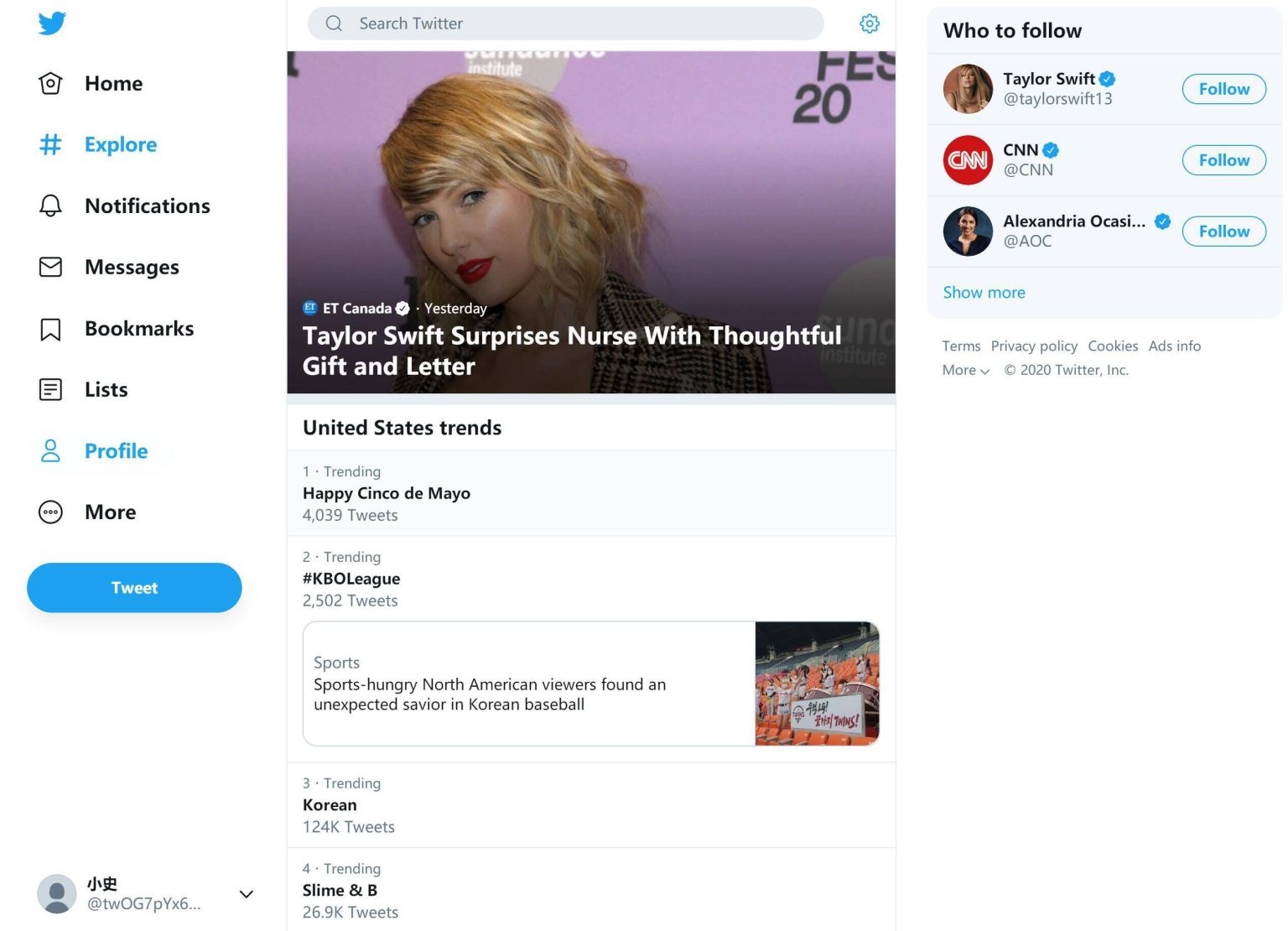Screen dimensions: 1288x931
Task: Open the More navigation menu
Action: click(x=50, y=512)
